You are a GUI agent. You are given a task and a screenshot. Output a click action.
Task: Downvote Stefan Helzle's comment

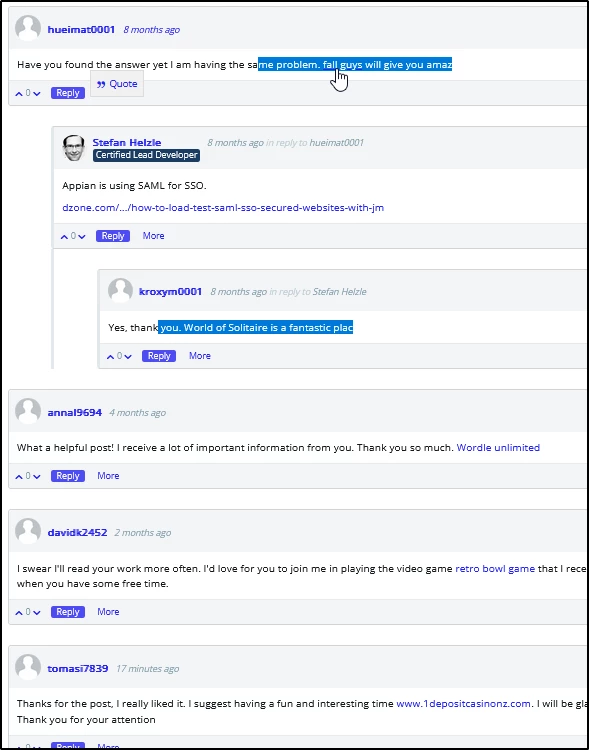(x=82, y=236)
